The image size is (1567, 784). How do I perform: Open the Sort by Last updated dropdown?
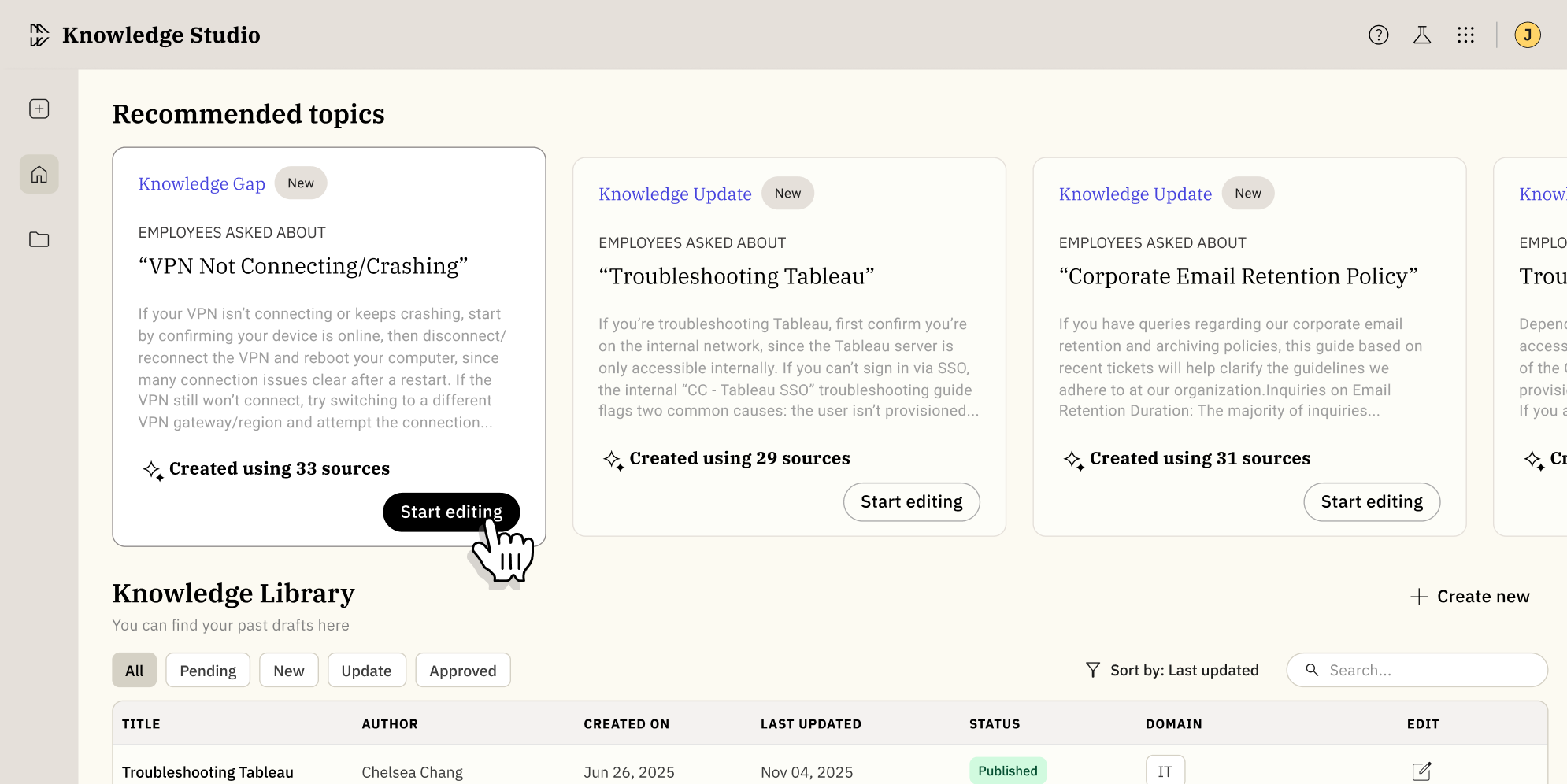pos(1184,670)
